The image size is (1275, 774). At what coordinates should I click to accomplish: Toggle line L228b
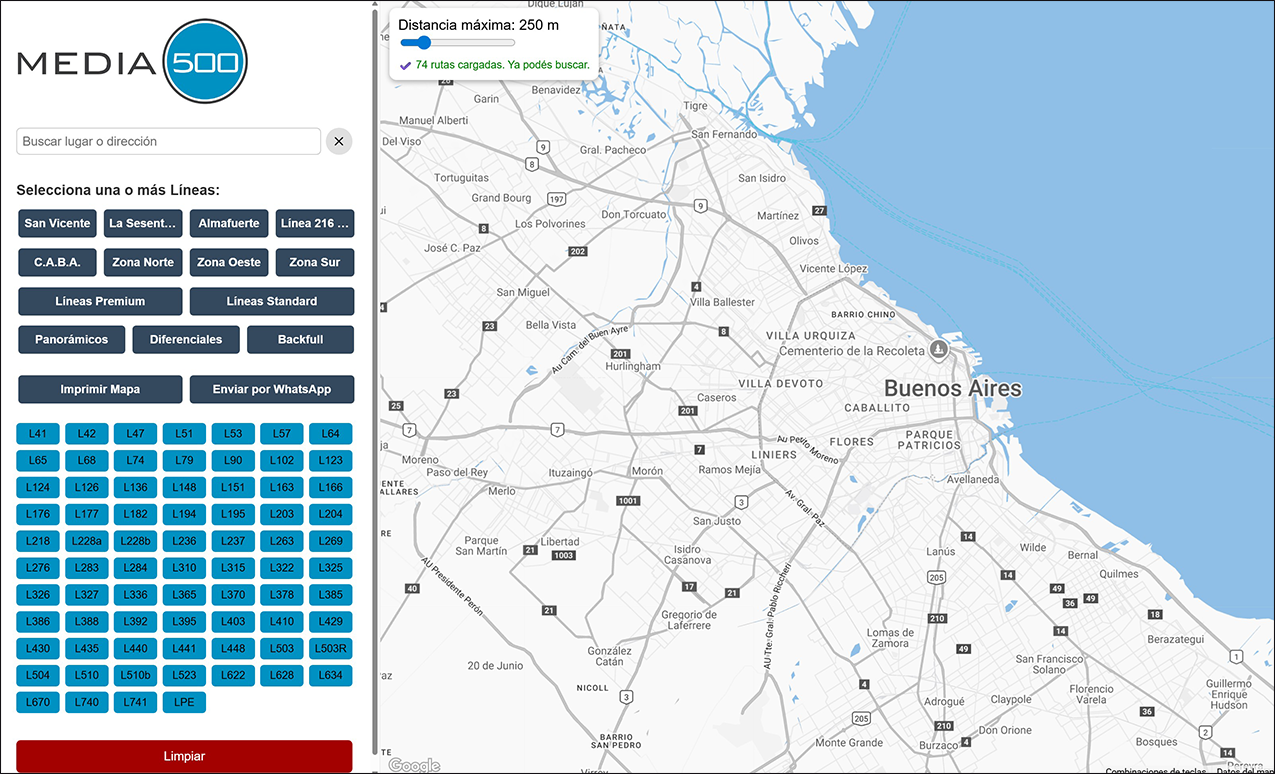coord(135,541)
